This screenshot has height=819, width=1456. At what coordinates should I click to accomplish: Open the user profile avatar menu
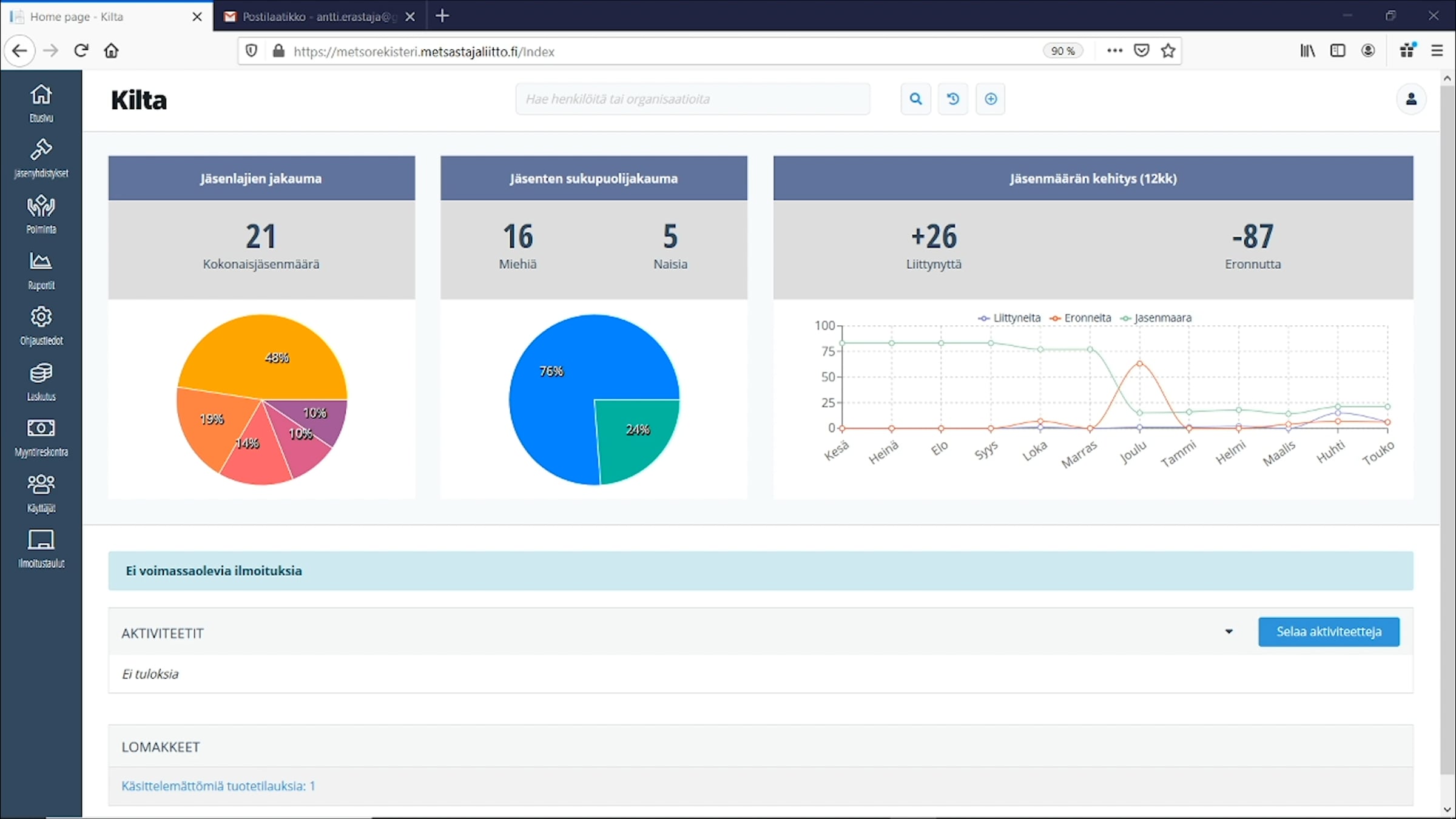pos(1411,99)
